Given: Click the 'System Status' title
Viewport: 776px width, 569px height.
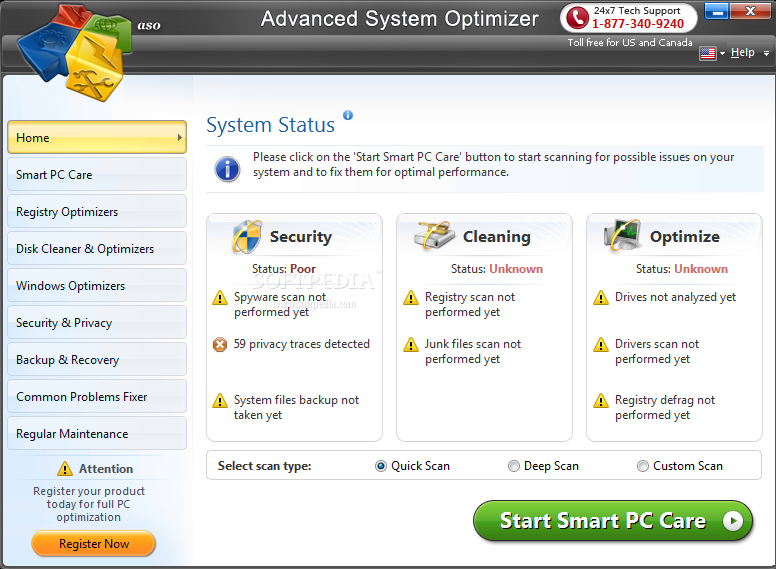Looking at the screenshot, I should point(271,125).
